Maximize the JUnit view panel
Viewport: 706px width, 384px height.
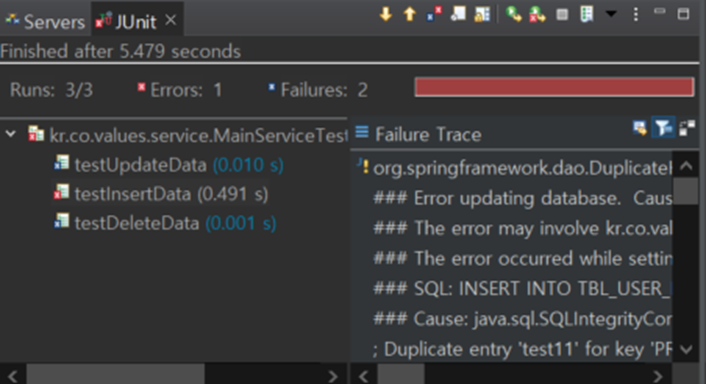[683, 14]
